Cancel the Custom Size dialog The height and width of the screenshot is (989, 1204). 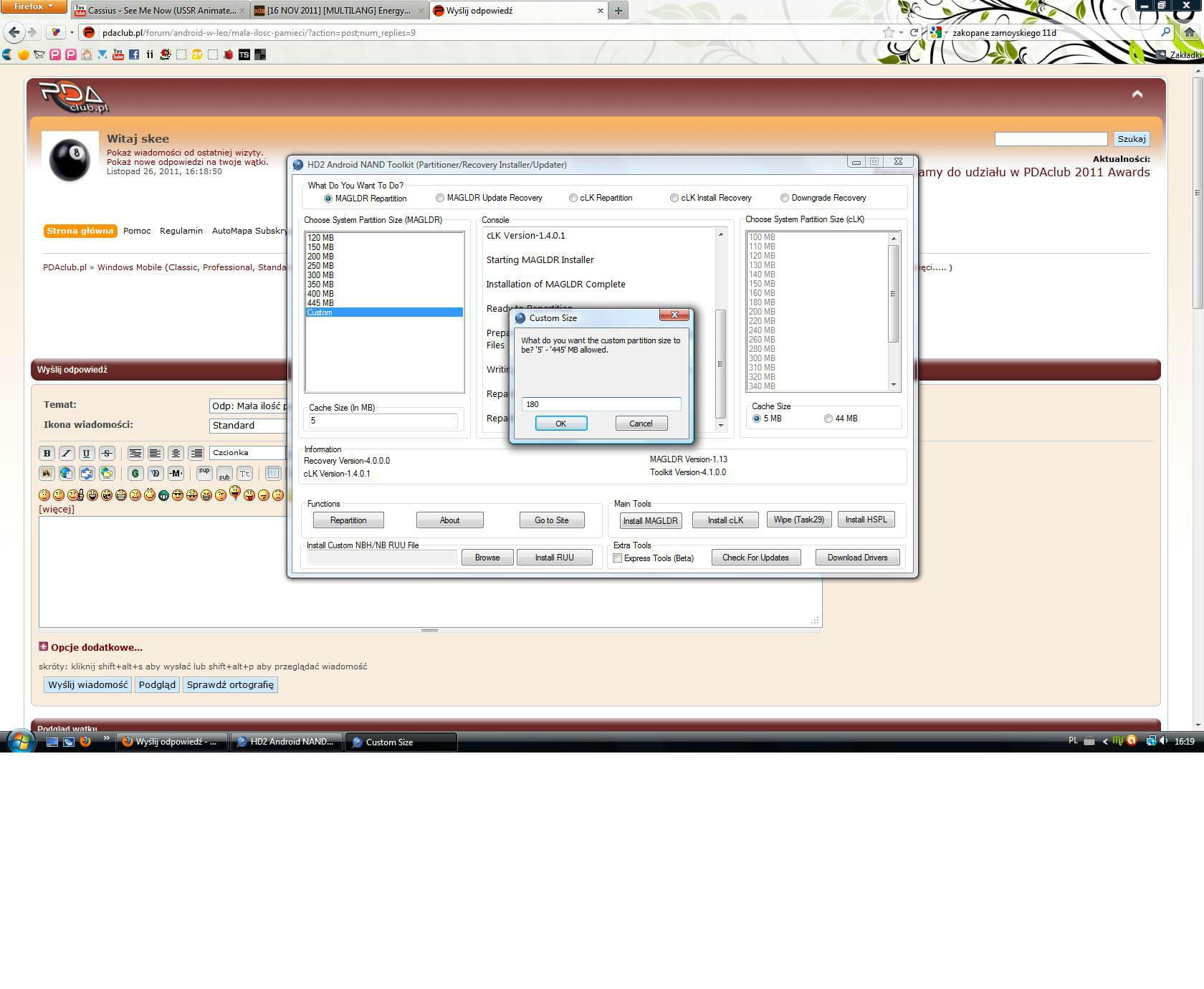coord(641,424)
